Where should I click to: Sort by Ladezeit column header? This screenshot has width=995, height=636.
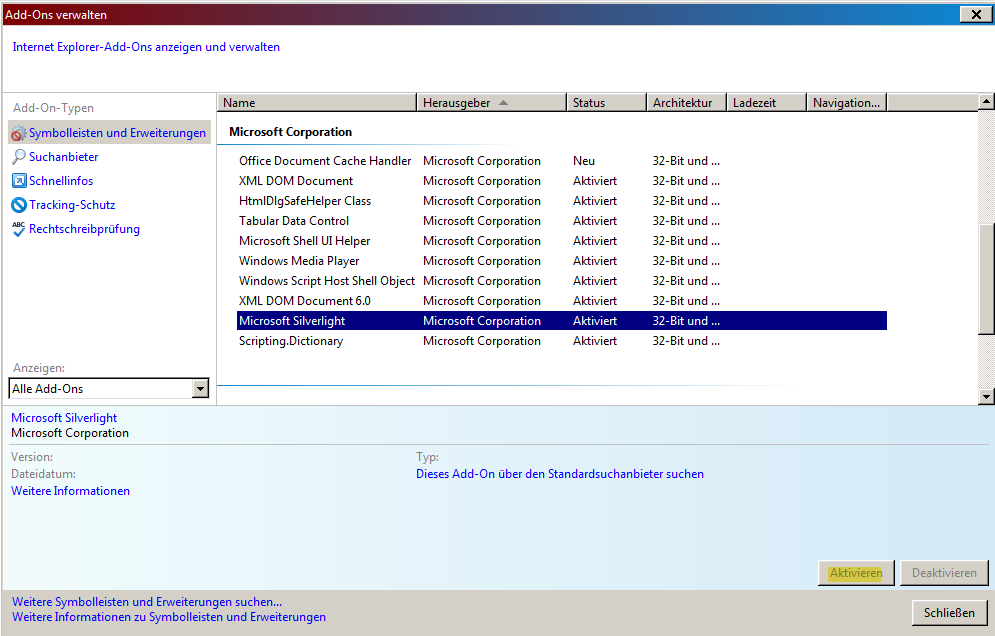766,103
